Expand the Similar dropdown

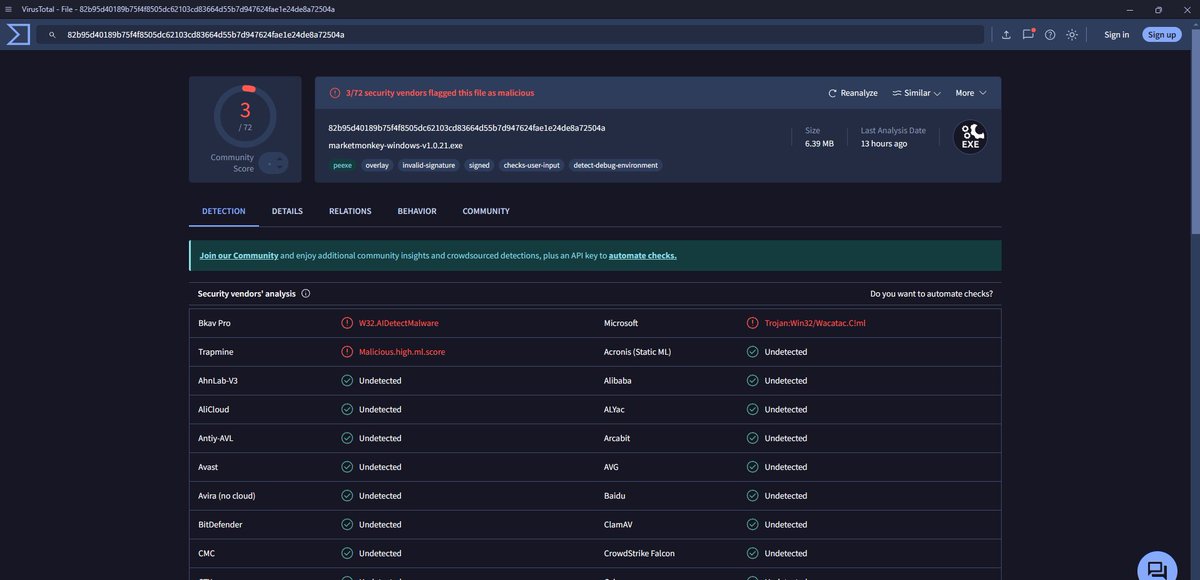pyautogui.click(x=917, y=93)
